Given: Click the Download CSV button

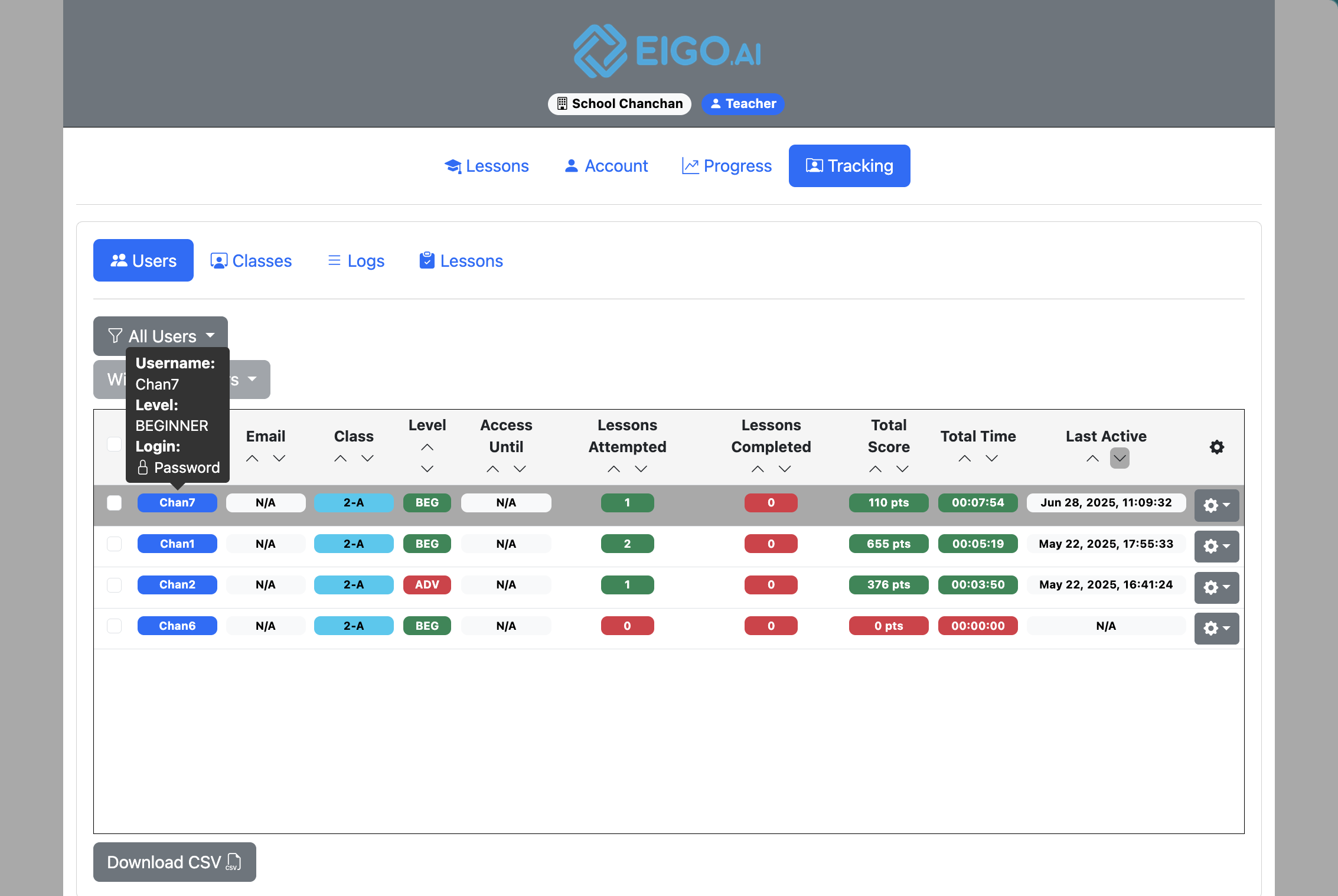Looking at the screenshot, I should click(x=175, y=862).
